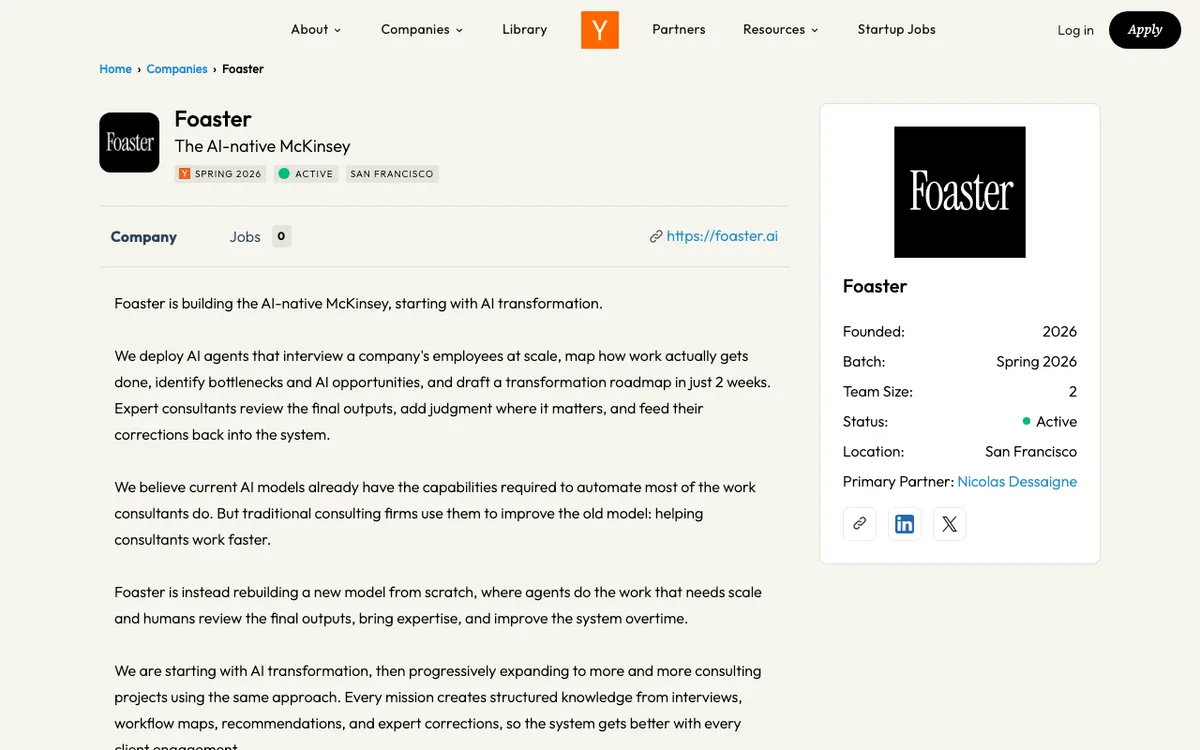1200x750 pixels.
Task: Click paragraph starting We deploy AI agents
Action: coord(442,395)
